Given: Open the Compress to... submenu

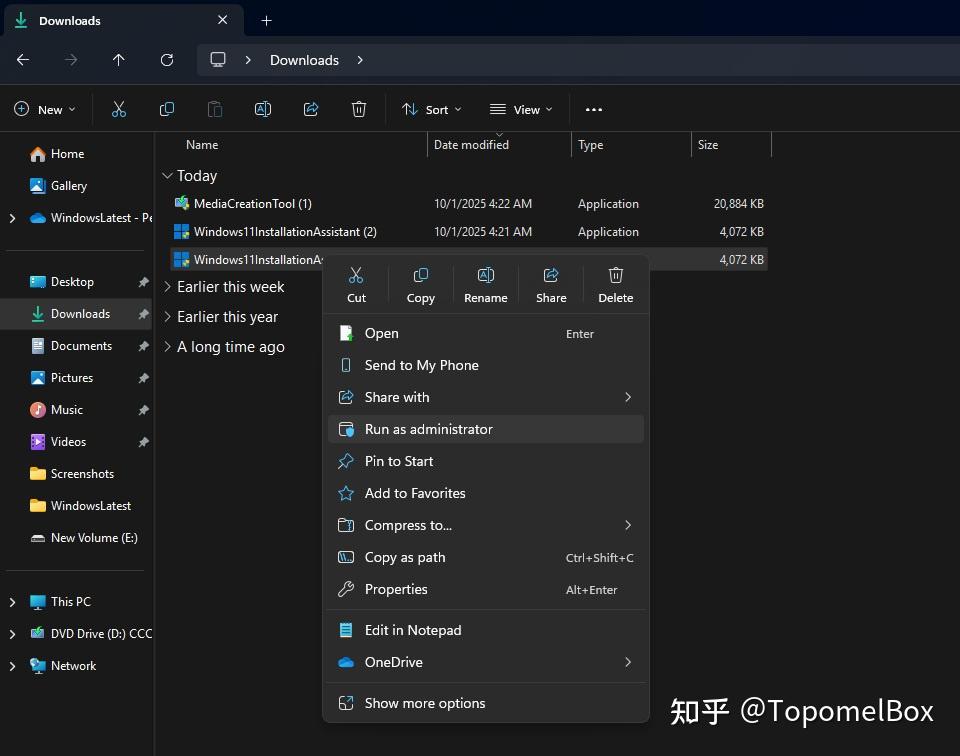Looking at the screenshot, I should (x=486, y=525).
